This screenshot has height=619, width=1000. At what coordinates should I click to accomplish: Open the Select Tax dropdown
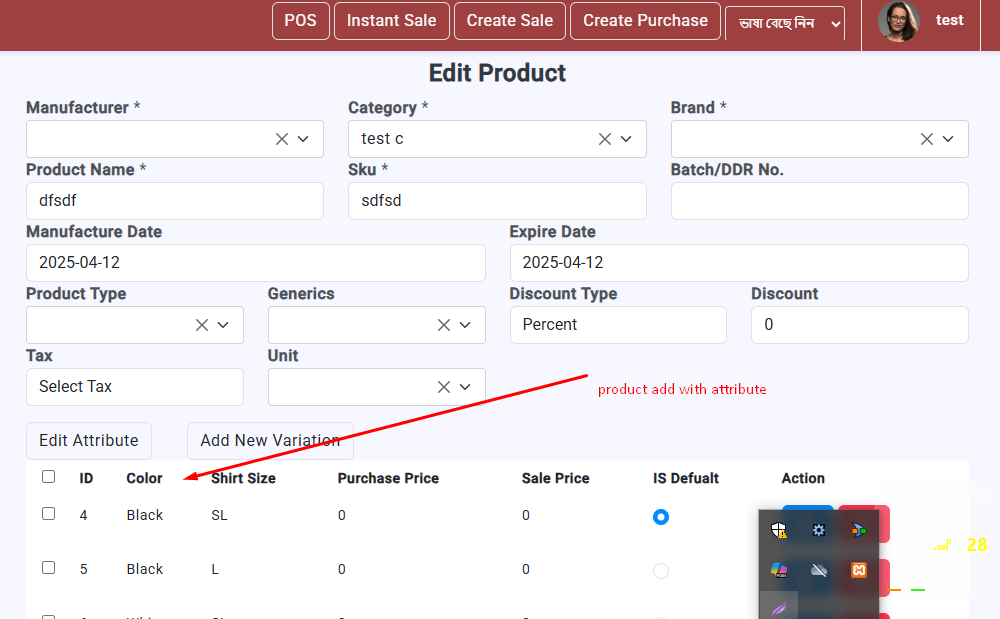(135, 387)
